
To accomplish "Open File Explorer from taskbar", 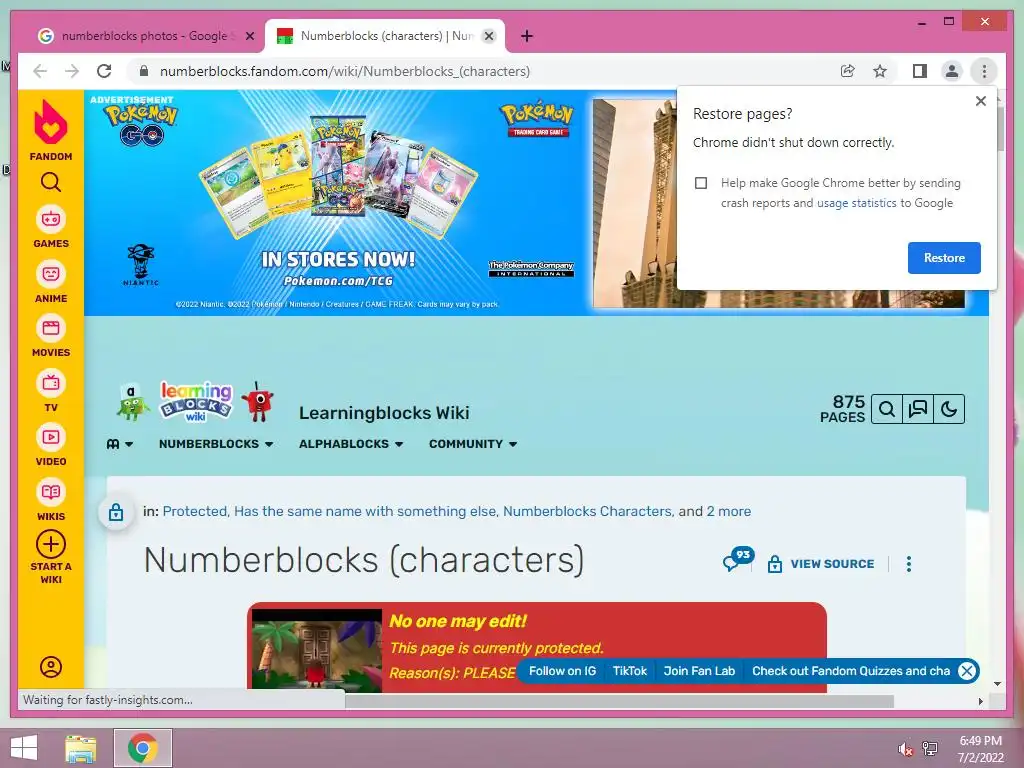I will (81, 748).
